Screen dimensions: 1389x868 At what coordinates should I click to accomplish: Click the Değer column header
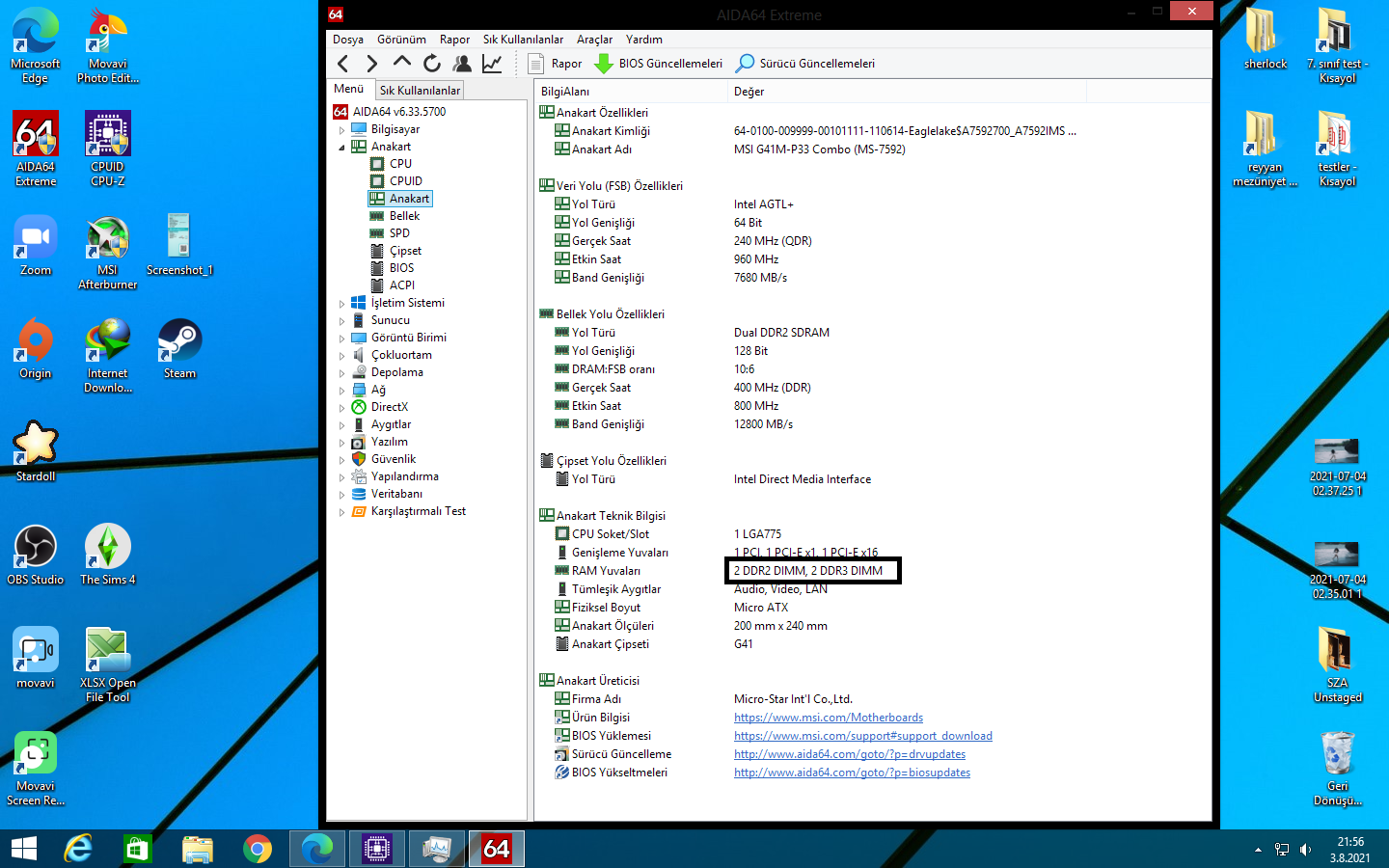pyautogui.click(x=907, y=92)
